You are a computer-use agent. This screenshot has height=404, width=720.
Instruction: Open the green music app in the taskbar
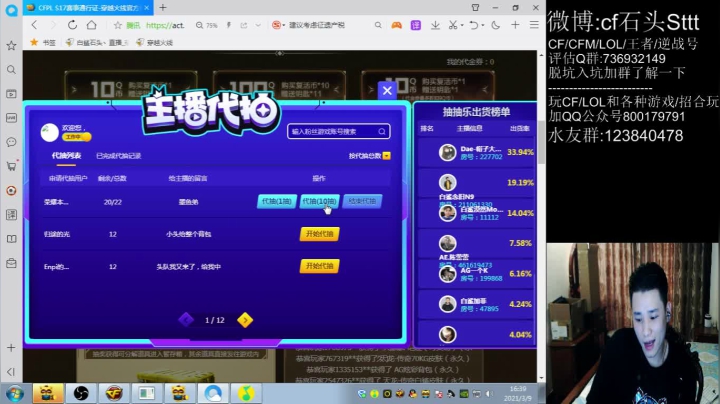pos(246,393)
